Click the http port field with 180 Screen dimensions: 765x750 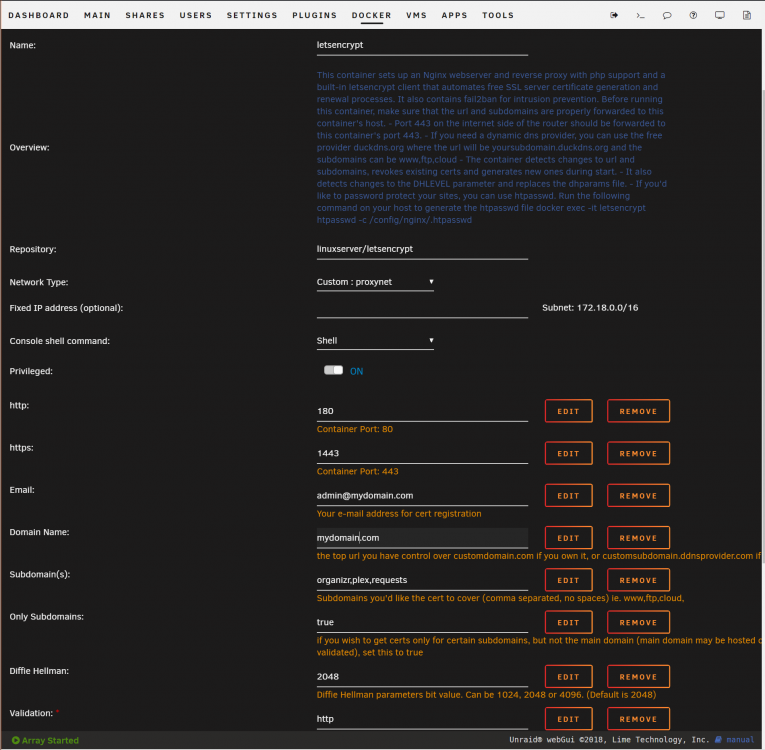[422, 411]
